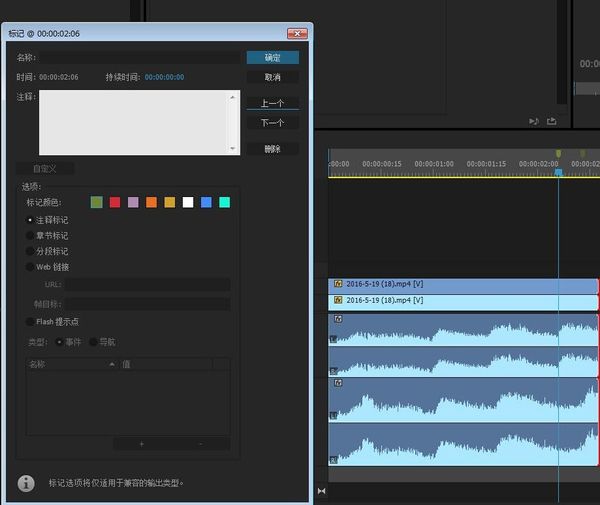600x505 pixels.
Task: Go to previous marker with 上一个
Action: click(x=272, y=103)
